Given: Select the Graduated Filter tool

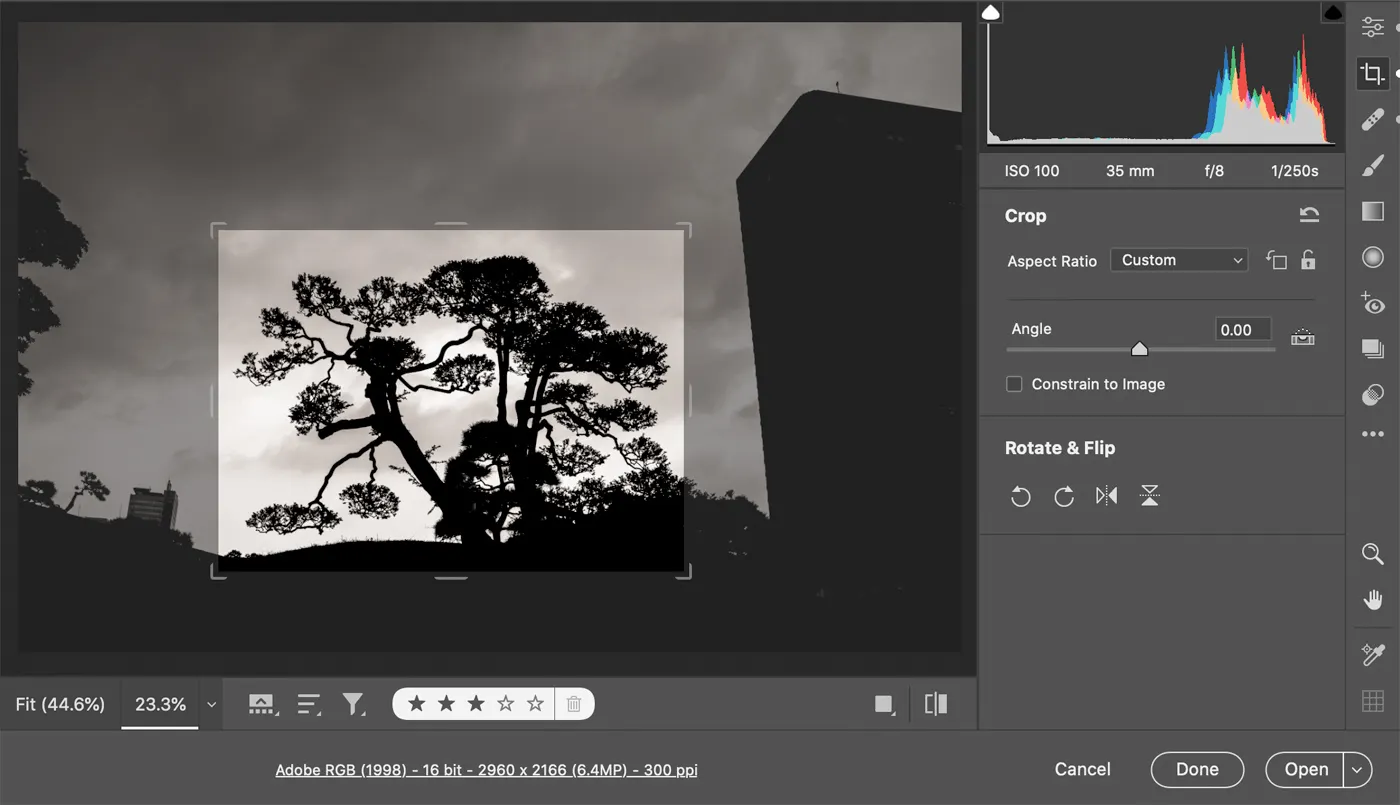Looking at the screenshot, I should pos(1372,211).
